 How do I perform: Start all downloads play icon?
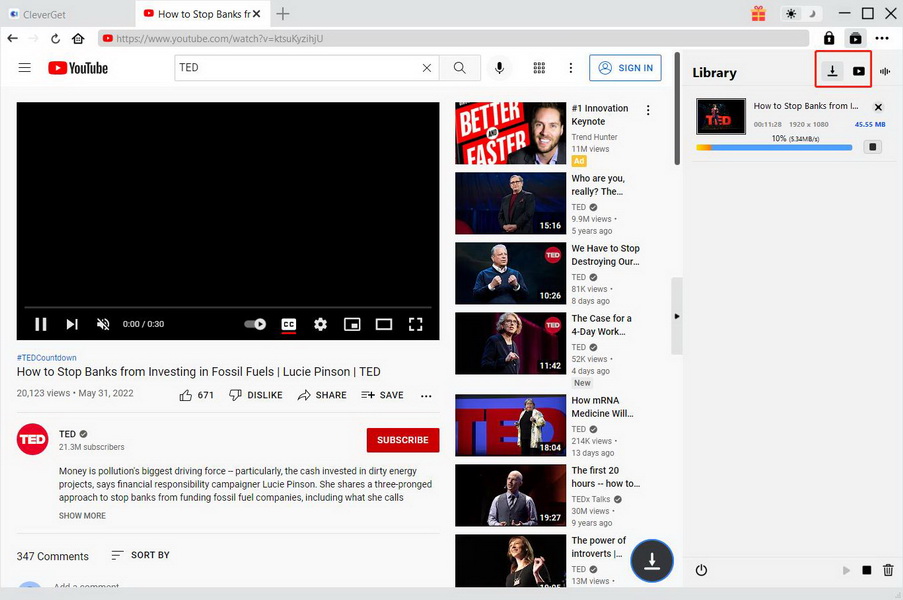[x=846, y=570]
